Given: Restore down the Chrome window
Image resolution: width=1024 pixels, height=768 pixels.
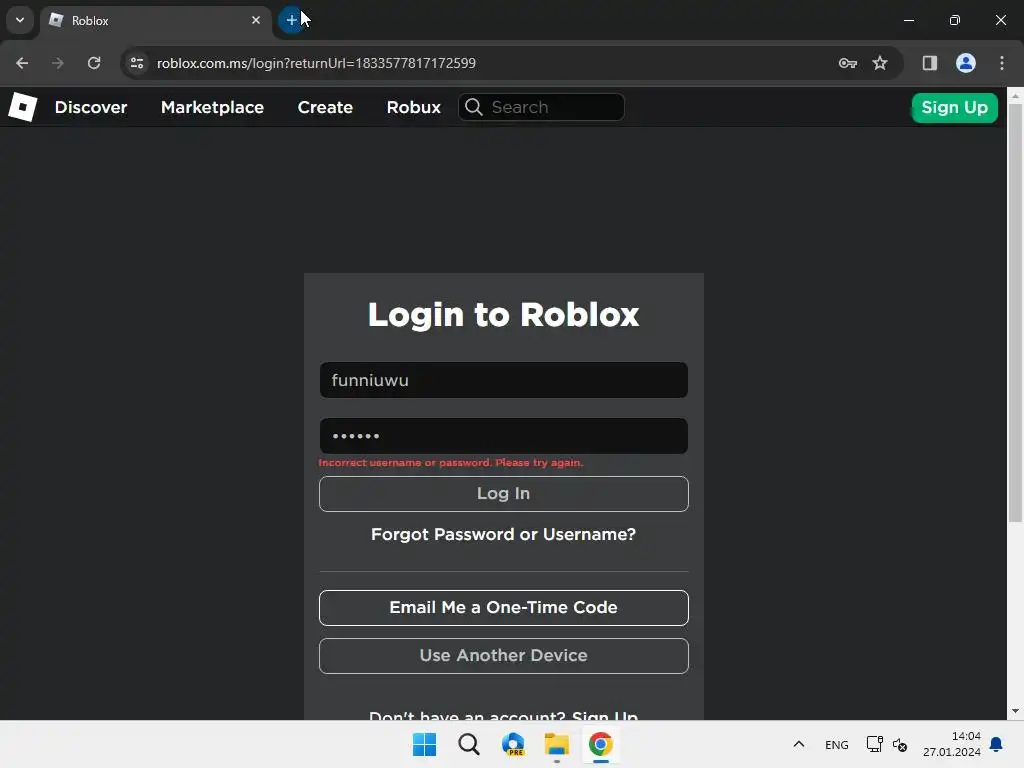Looking at the screenshot, I should 955,20.
